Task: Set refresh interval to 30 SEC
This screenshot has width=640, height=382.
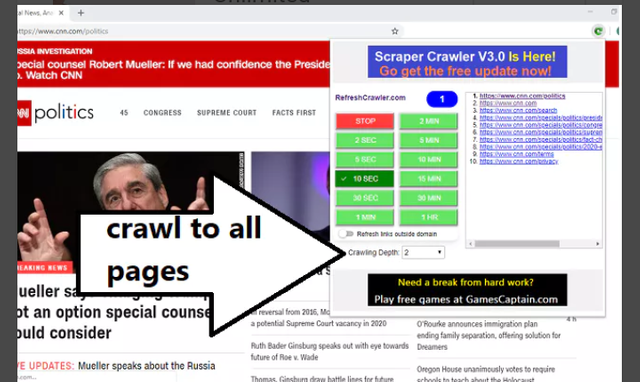Action: click(365, 198)
